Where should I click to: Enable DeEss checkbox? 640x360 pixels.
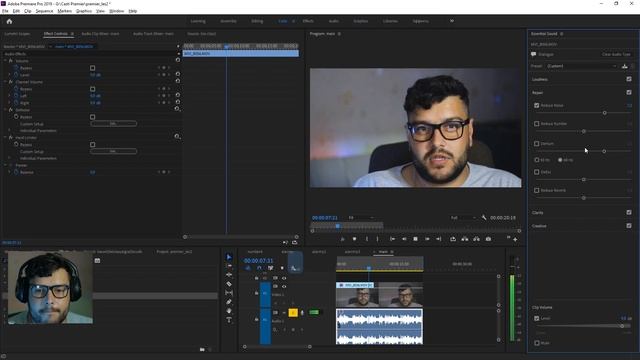(x=537, y=172)
